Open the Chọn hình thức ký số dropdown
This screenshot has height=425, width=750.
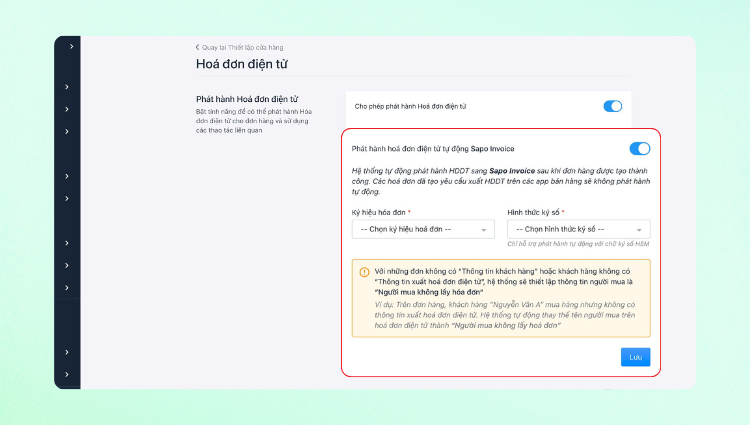click(x=578, y=229)
